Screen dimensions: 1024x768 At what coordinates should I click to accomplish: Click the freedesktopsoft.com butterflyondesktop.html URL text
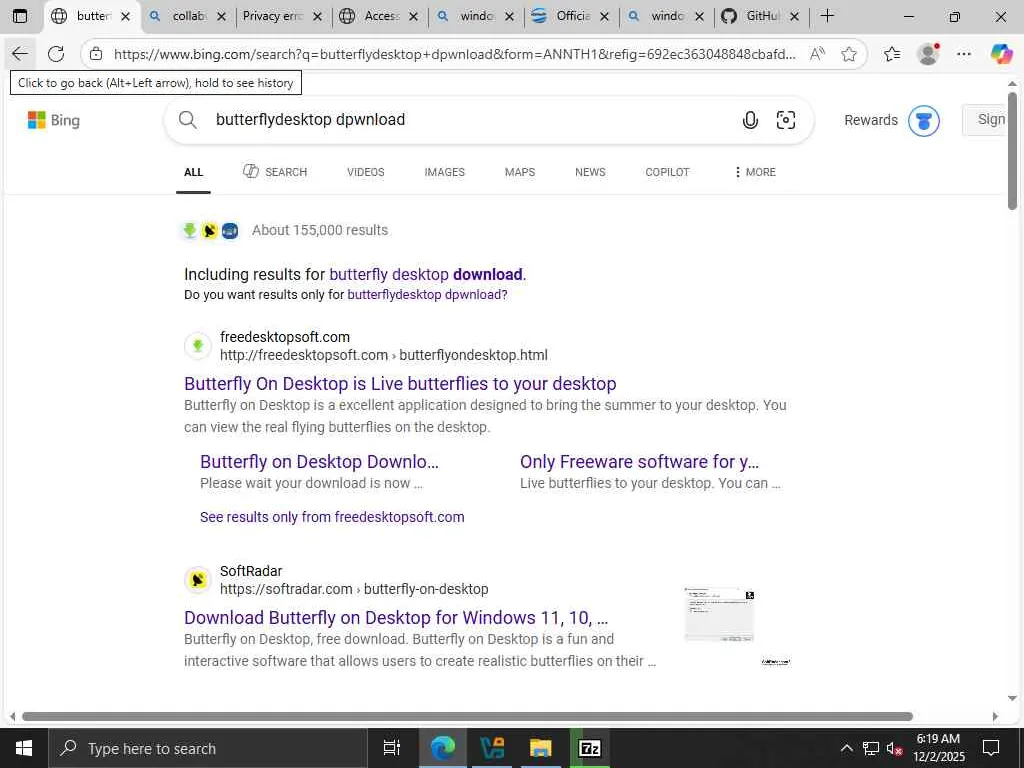384,355
